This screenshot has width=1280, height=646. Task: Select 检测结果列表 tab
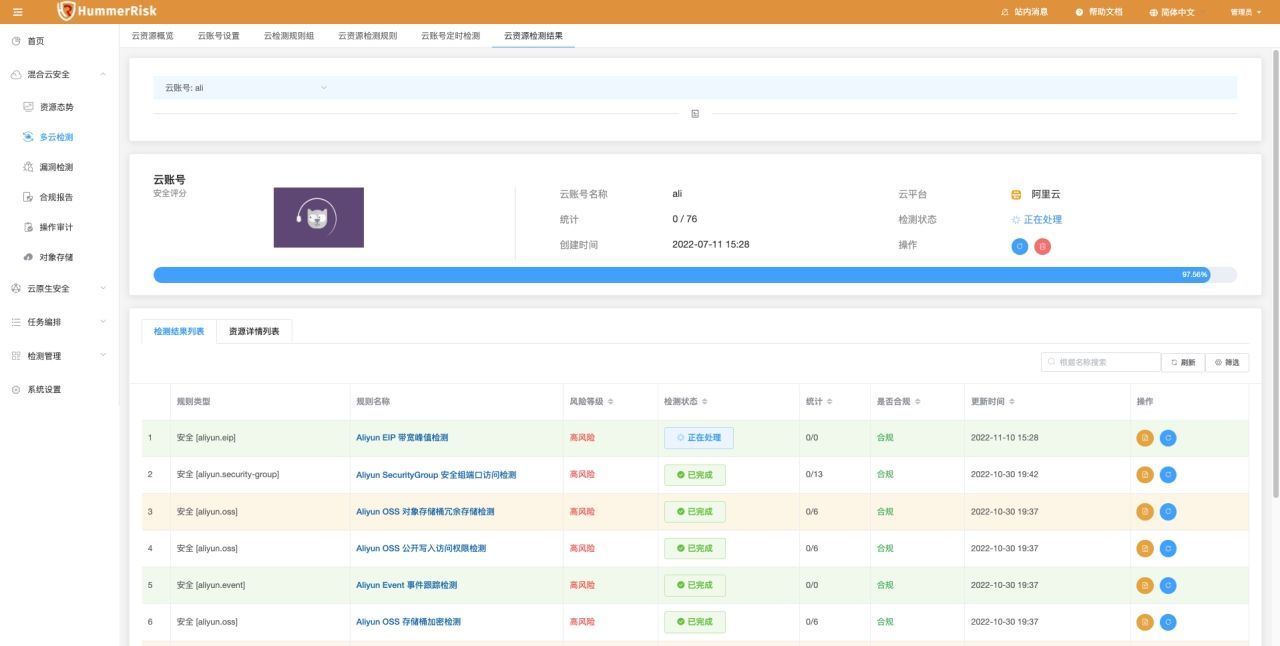tap(178, 331)
